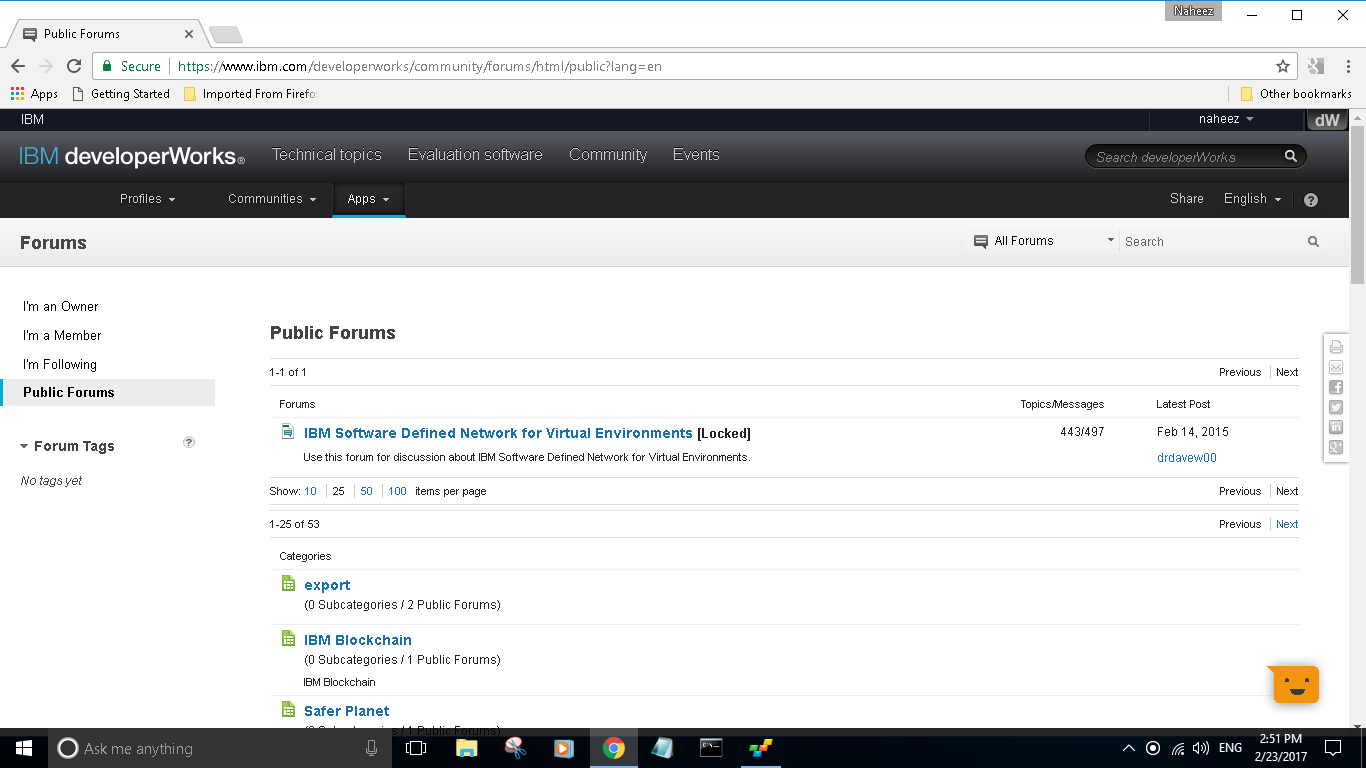Open the IBM Blockchain category
1366x768 pixels.
[x=358, y=640]
